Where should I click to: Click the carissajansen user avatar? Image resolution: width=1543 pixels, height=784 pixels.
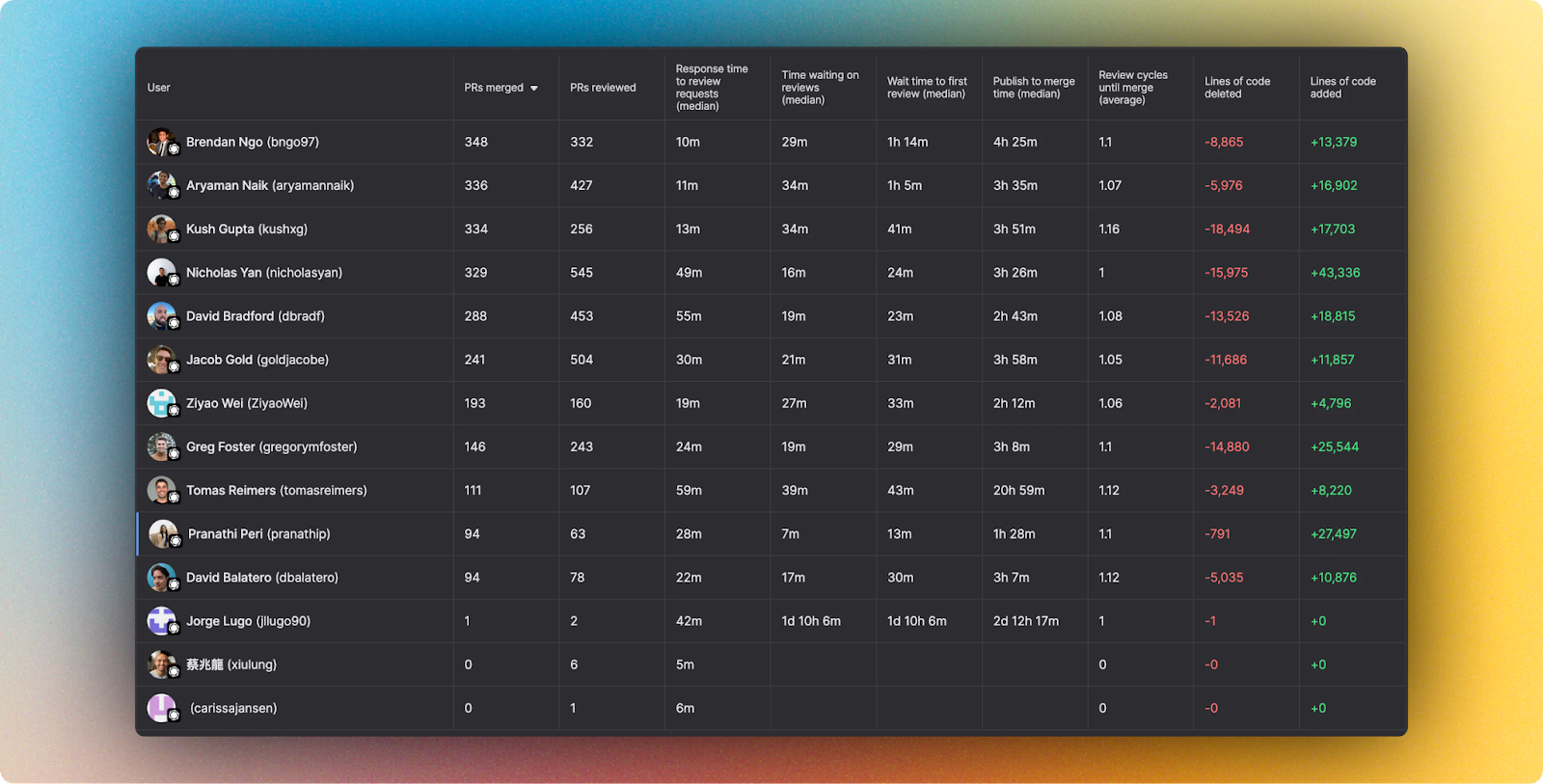tap(162, 708)
